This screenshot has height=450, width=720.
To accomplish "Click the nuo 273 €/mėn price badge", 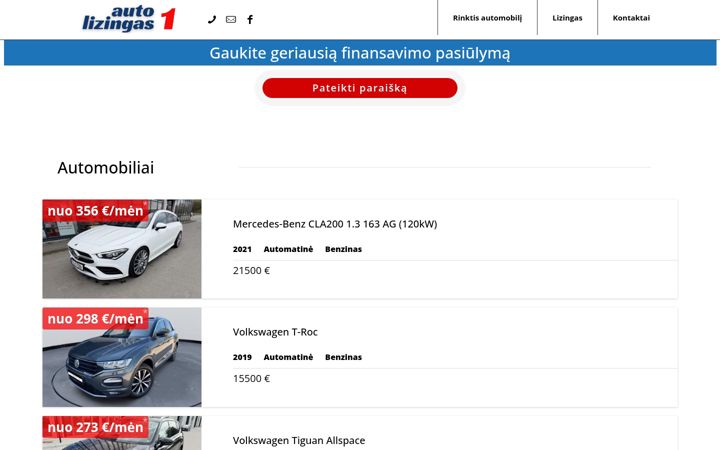I will coord(96,427).
